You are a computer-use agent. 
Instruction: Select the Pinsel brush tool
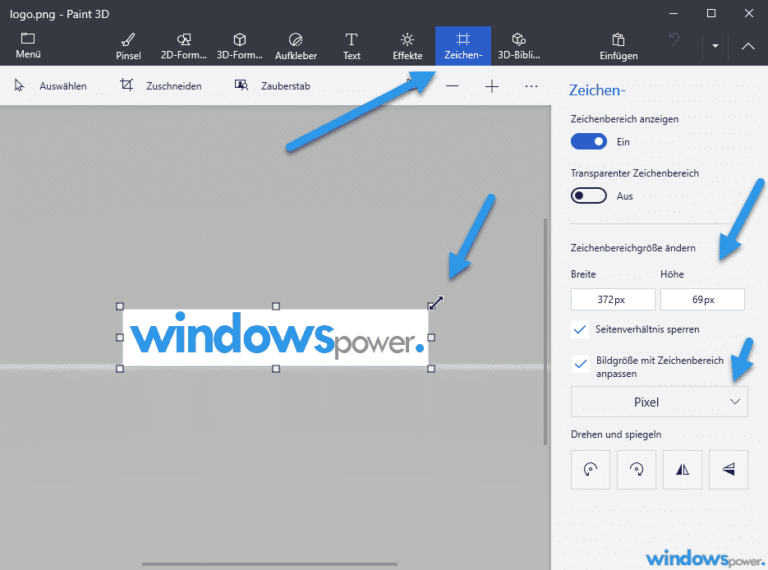pos(128,46)
